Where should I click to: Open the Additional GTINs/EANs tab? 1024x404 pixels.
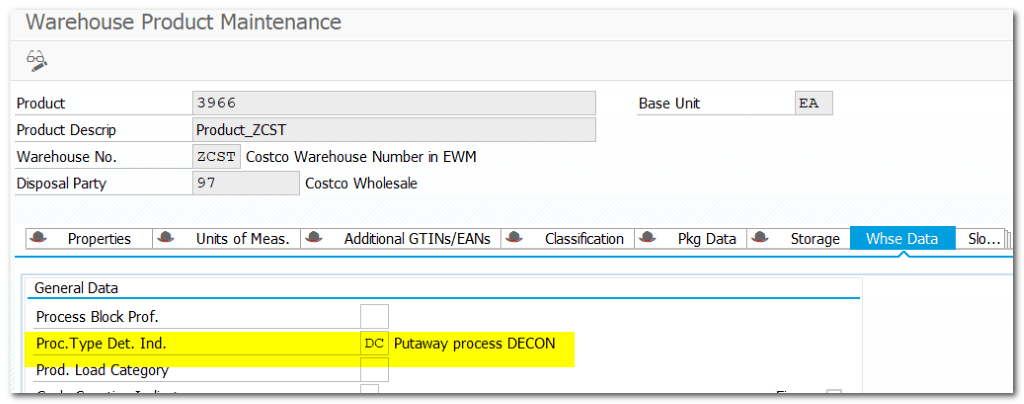tap(417, 239)
